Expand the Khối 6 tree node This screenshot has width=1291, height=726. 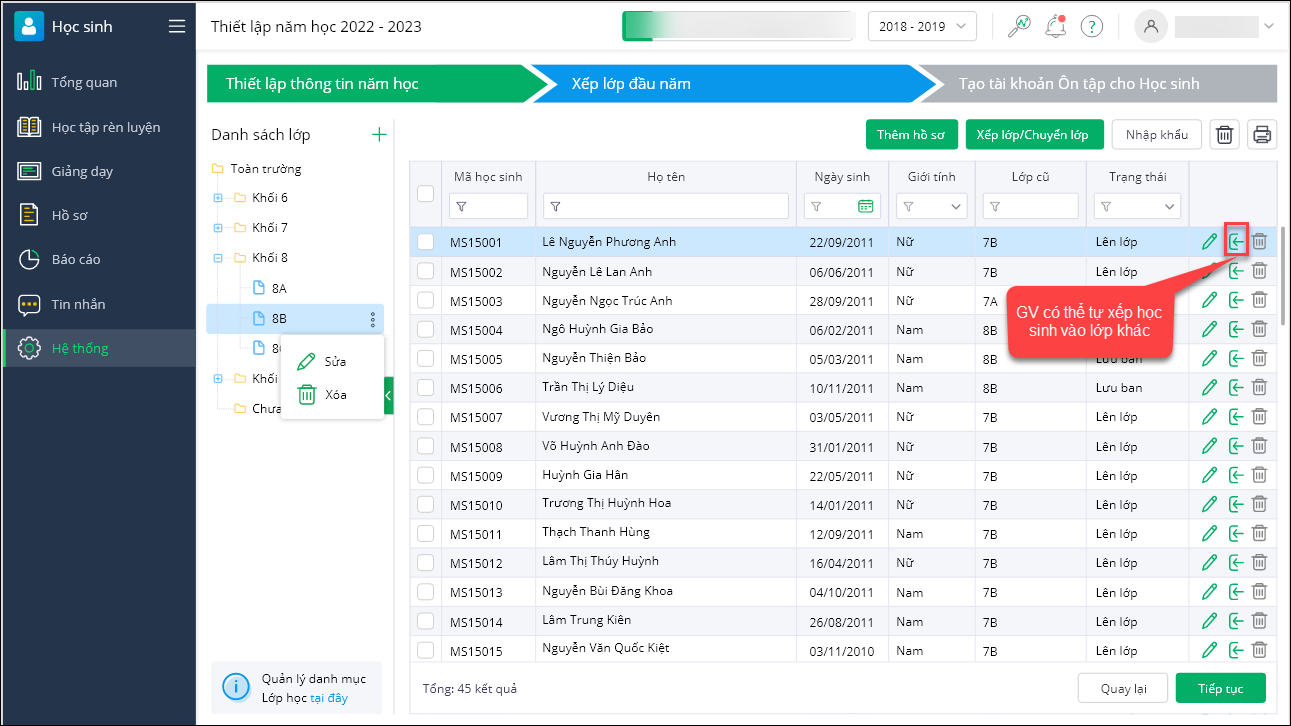click(x=218, y=198)
